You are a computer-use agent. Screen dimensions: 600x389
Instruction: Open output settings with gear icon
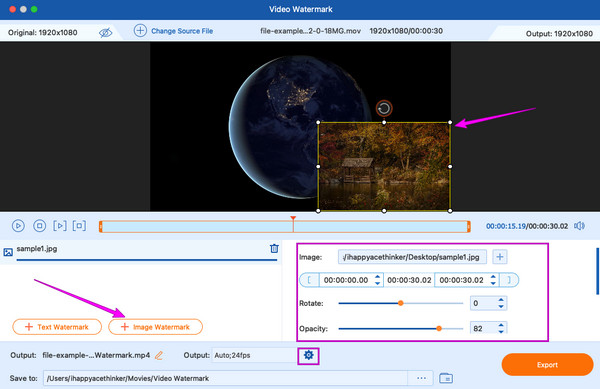[308, 355]
